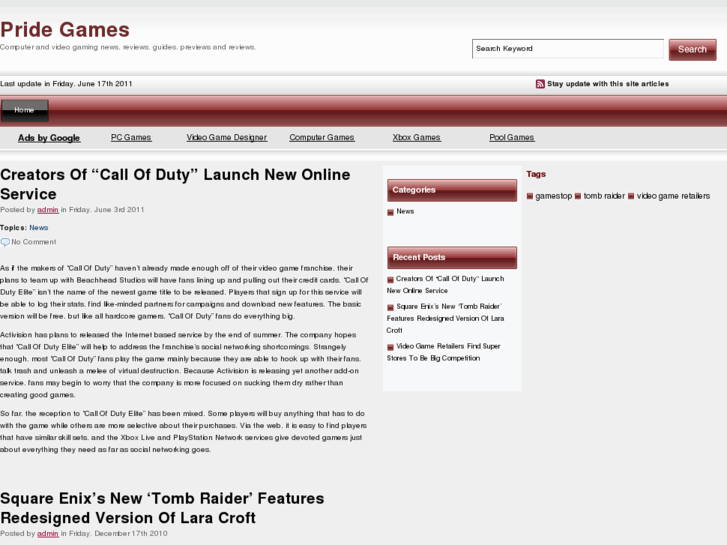Click the Last update Friday June 17th text
This screenshot has width=727, height=545.
66,84
